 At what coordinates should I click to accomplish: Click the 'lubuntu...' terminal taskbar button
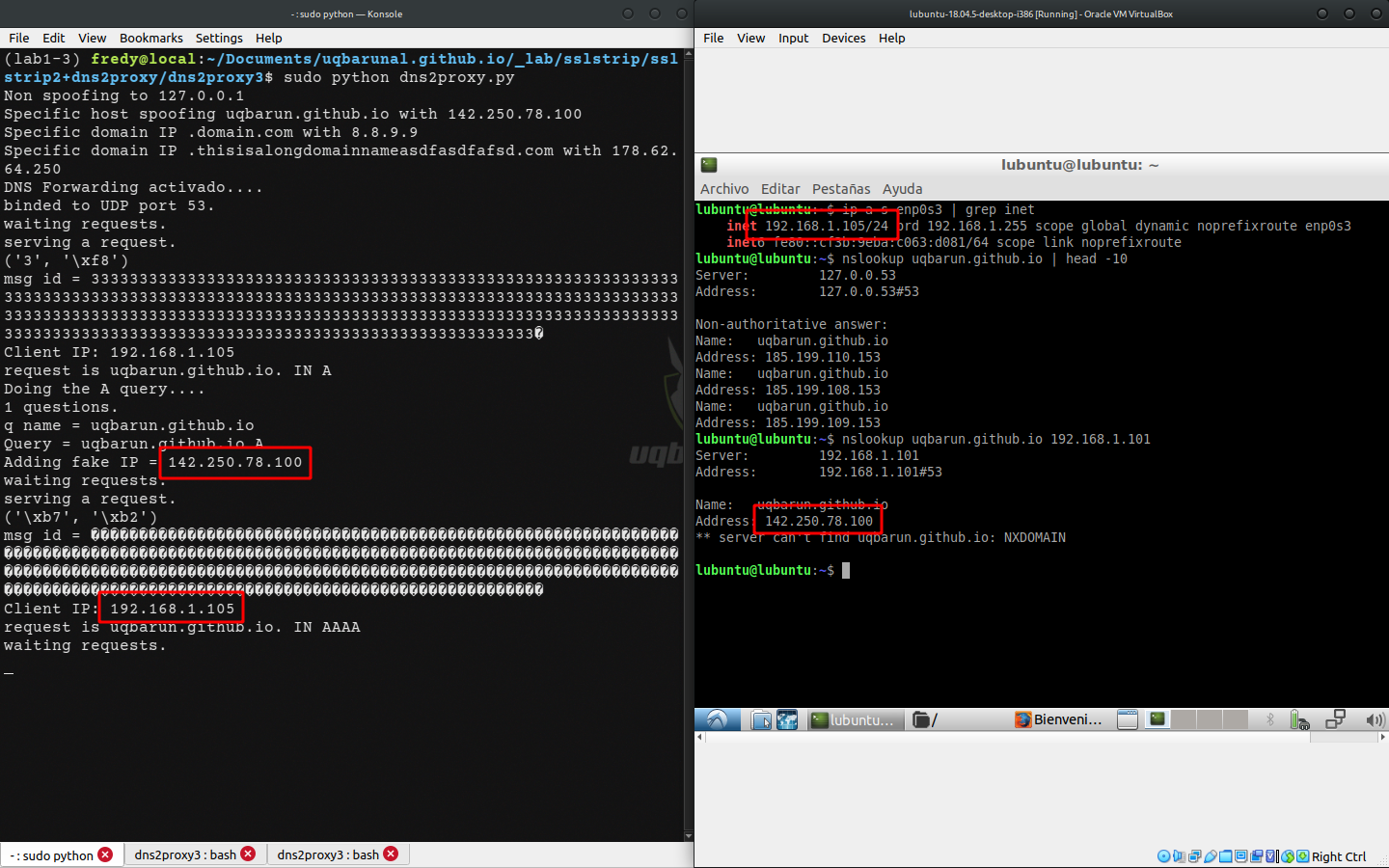pyautogui.click(x=854, y=719)
